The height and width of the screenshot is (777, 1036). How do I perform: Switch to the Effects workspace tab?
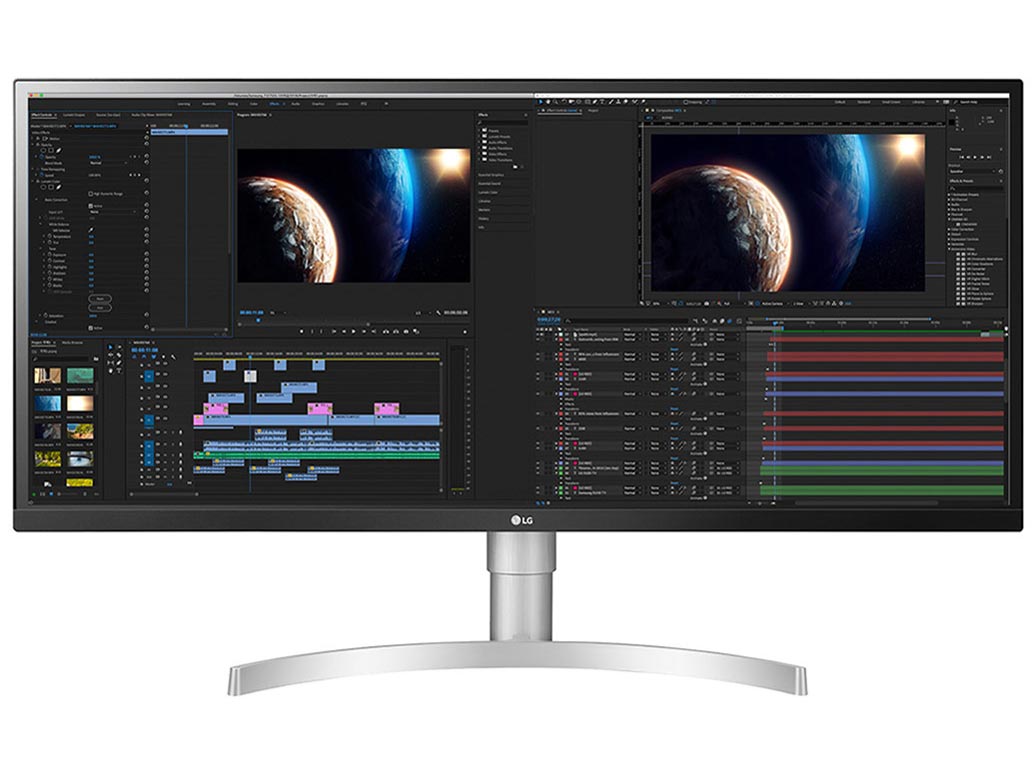pos(275,103)
